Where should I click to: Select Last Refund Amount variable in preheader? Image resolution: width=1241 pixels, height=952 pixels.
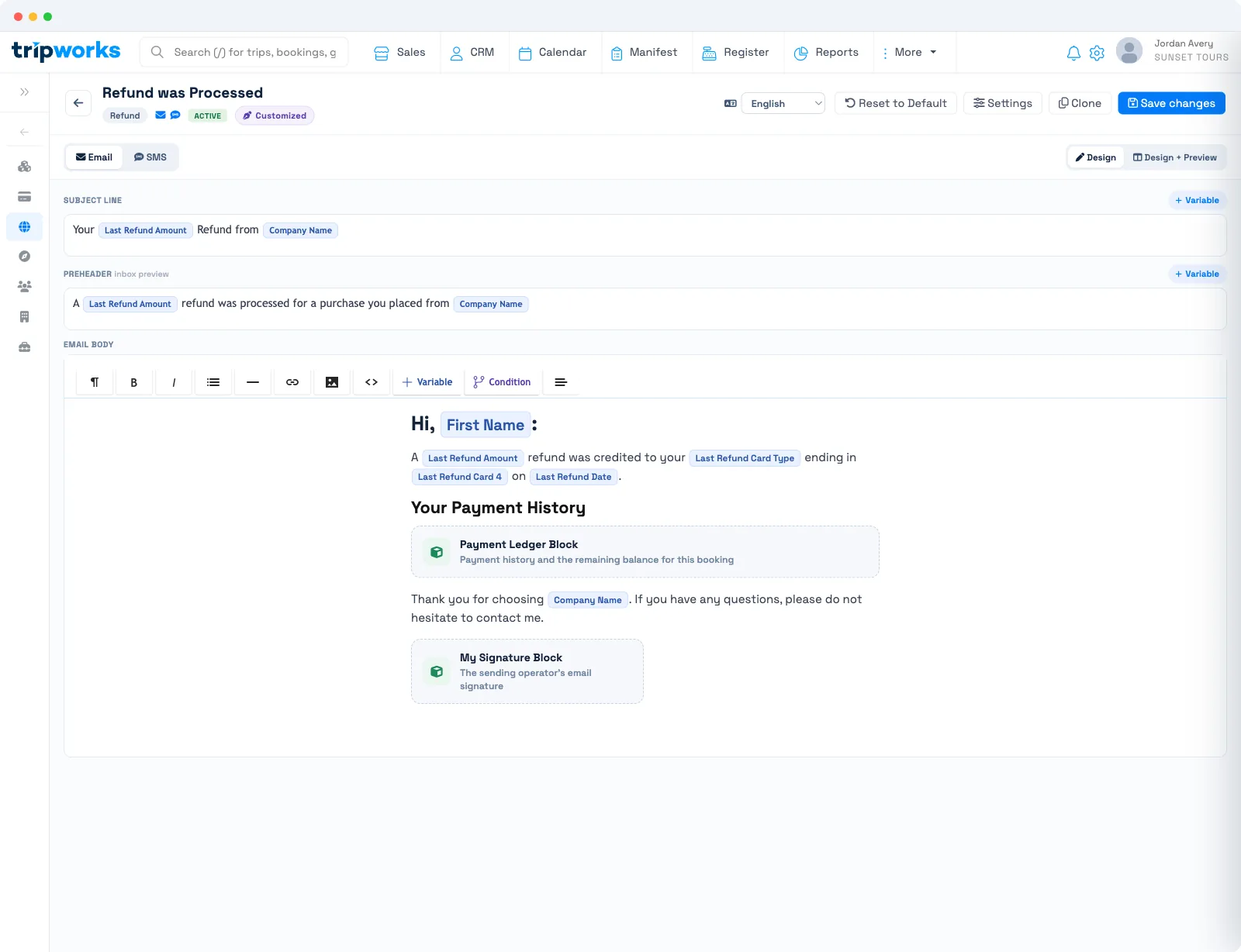(x=130, y=304)
